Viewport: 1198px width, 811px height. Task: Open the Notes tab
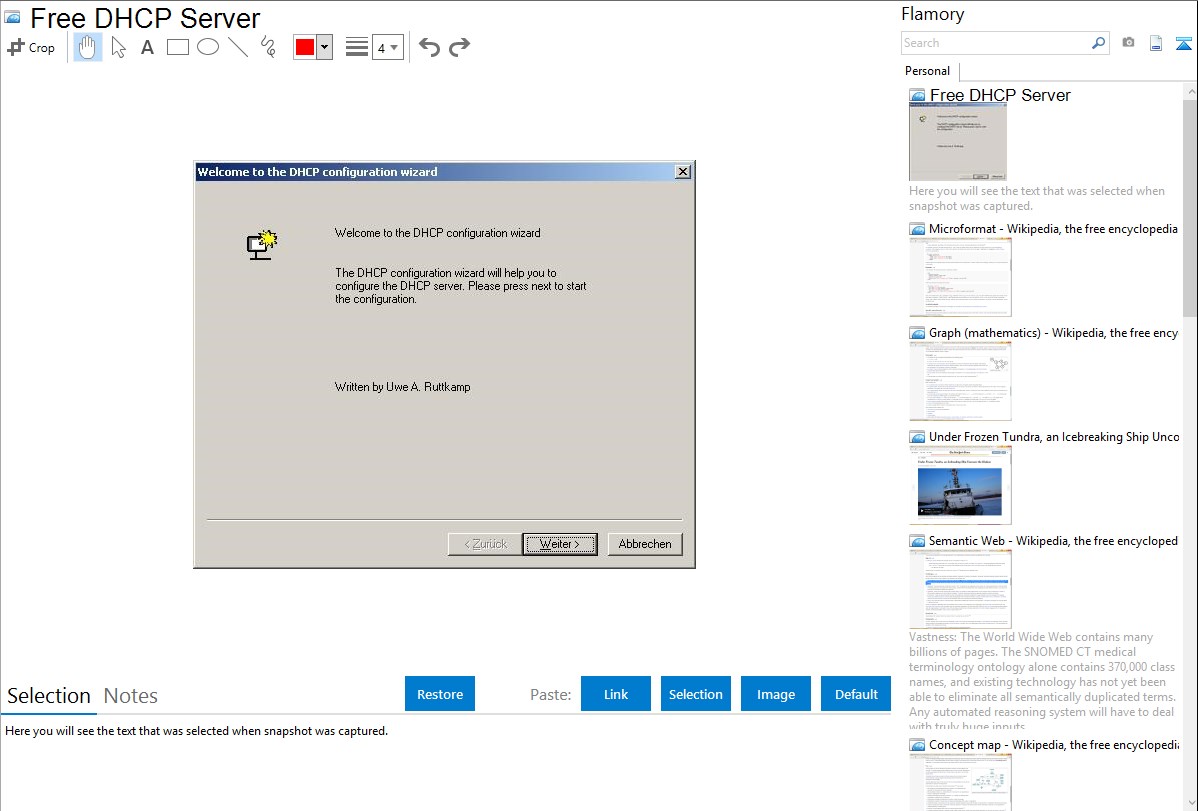[x=131, y=696]
